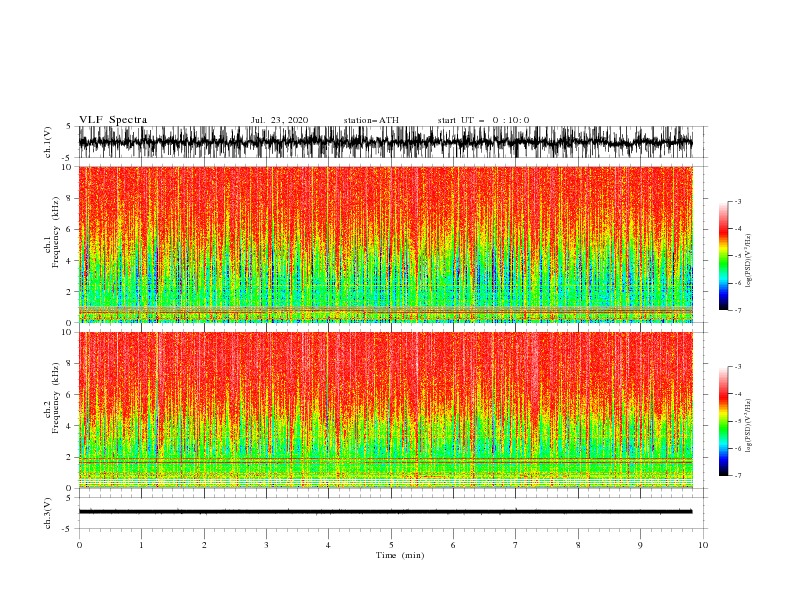Viewport: 792px width, 612px height.
Task: Click the 4 kHz tick of ch.2 spectrogram
Action: [x=70, y=426]
